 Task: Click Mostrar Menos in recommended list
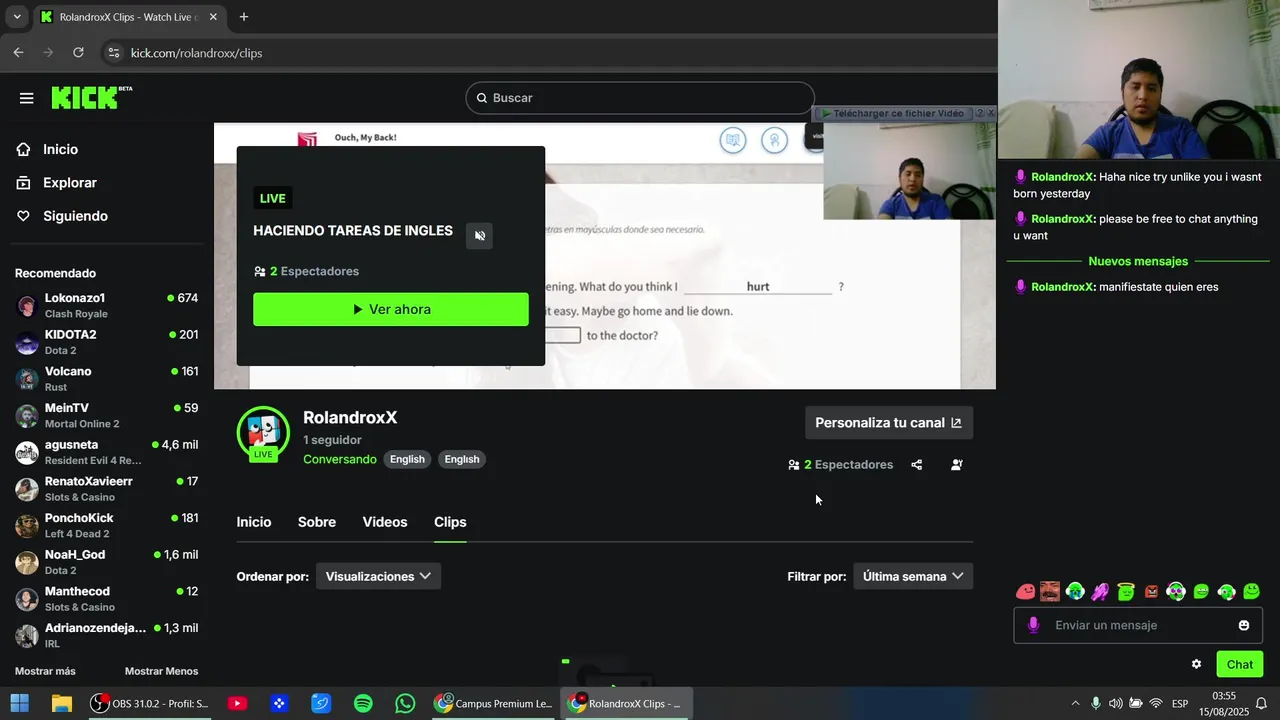[x=161, y=671]
